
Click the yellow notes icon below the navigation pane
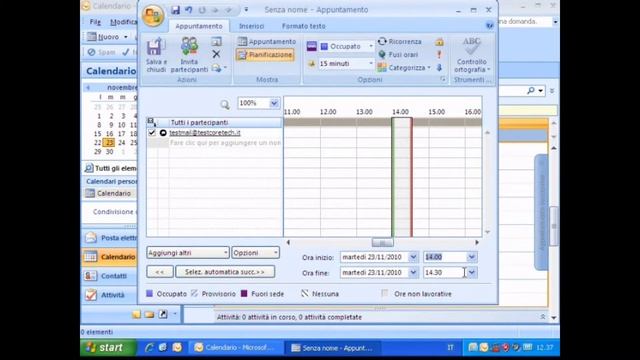(136, 314)
